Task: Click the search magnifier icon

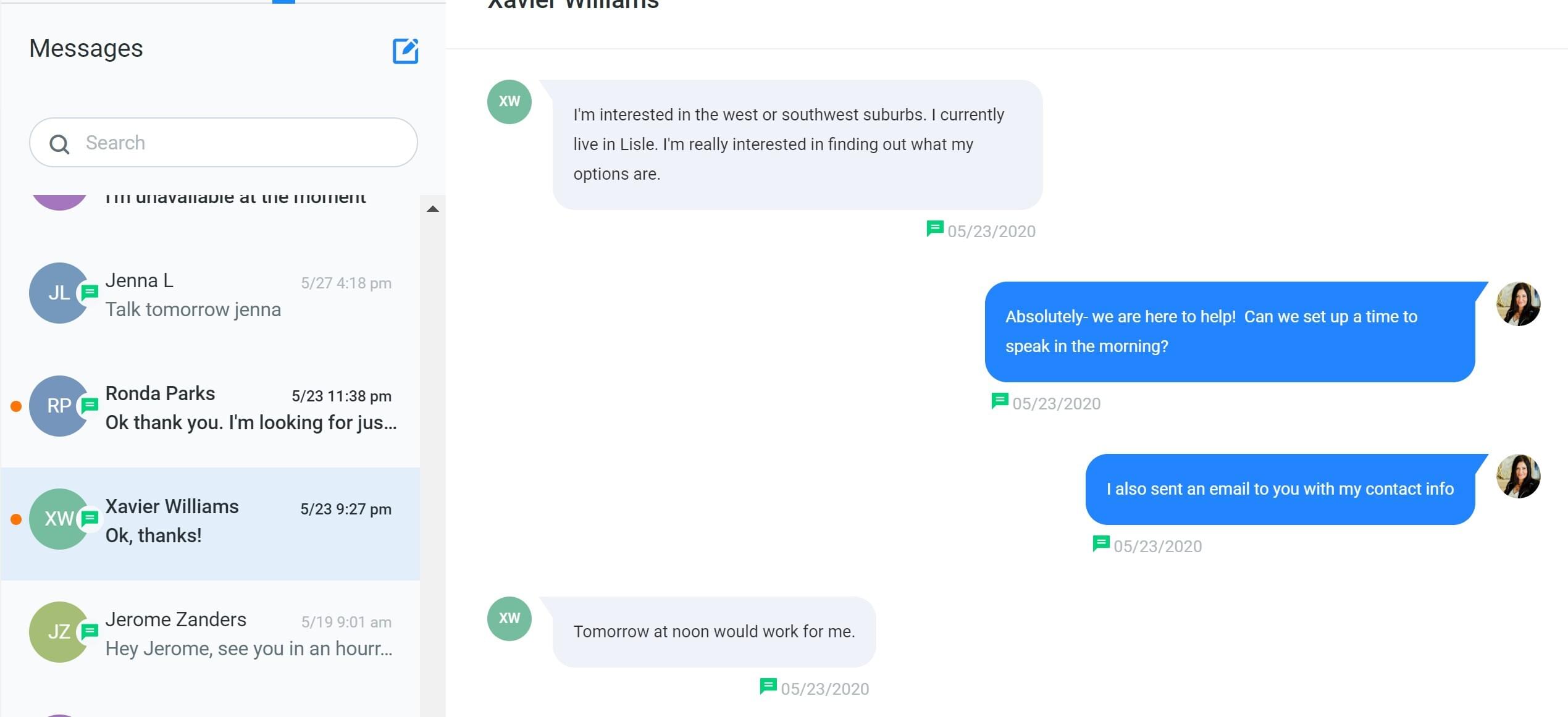Action: pos(59,144)
